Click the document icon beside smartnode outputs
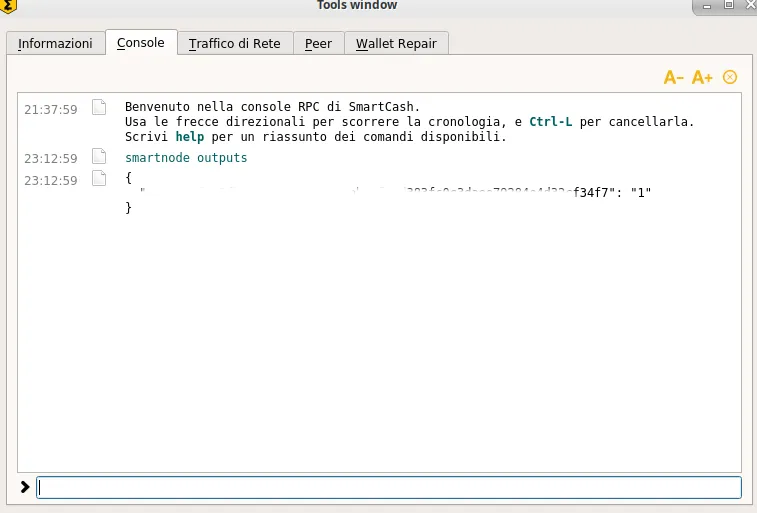This screenshot has height=513, width=757. [x=99, y=156]
